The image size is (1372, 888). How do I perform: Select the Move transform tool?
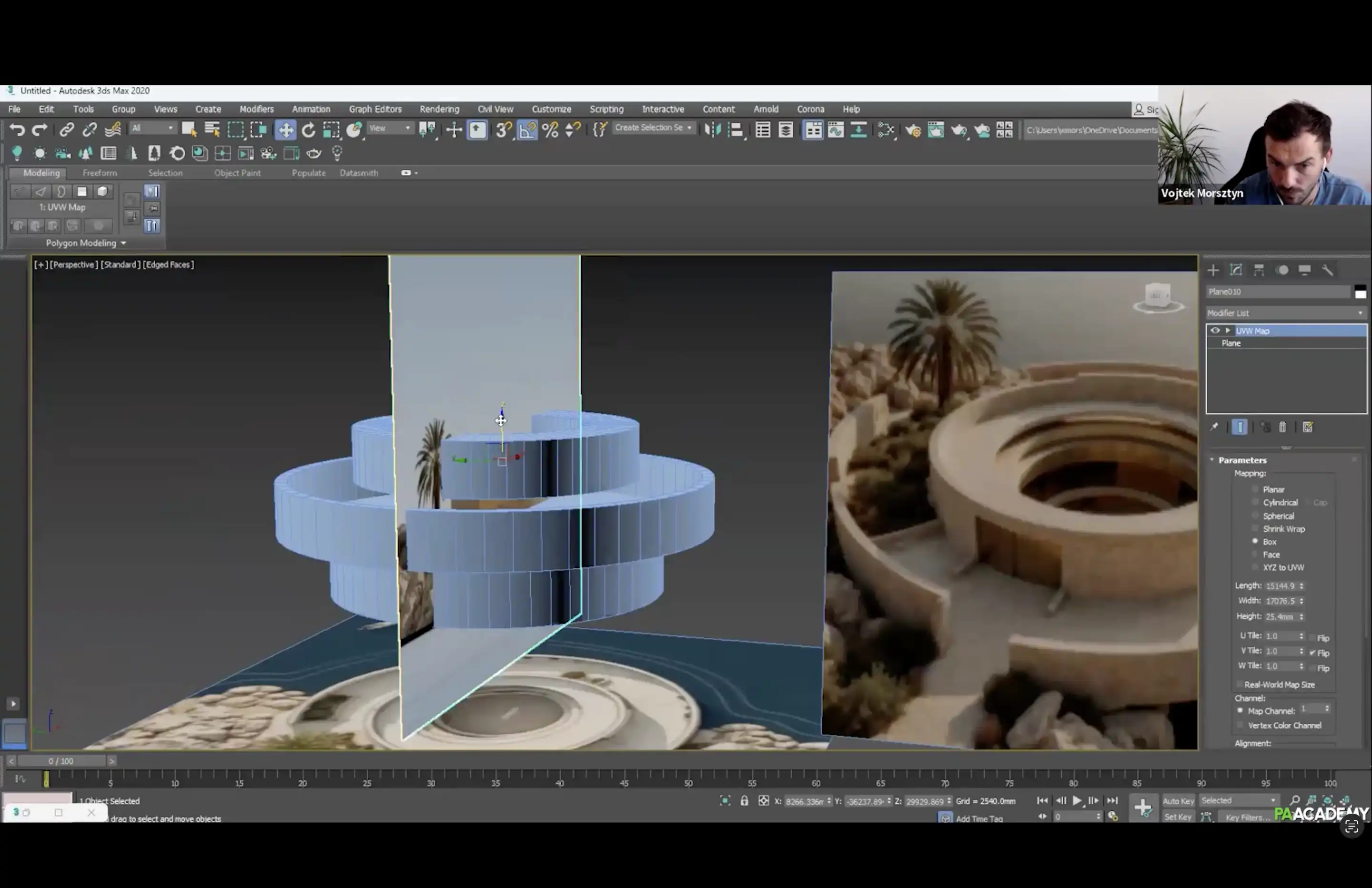[285, 130]
